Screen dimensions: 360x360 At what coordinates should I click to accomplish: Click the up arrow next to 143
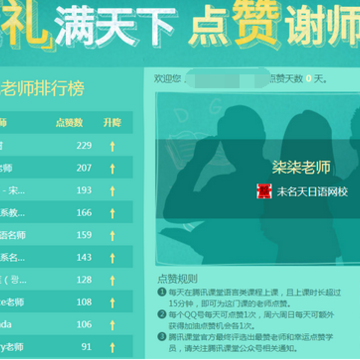click(112, 258)
